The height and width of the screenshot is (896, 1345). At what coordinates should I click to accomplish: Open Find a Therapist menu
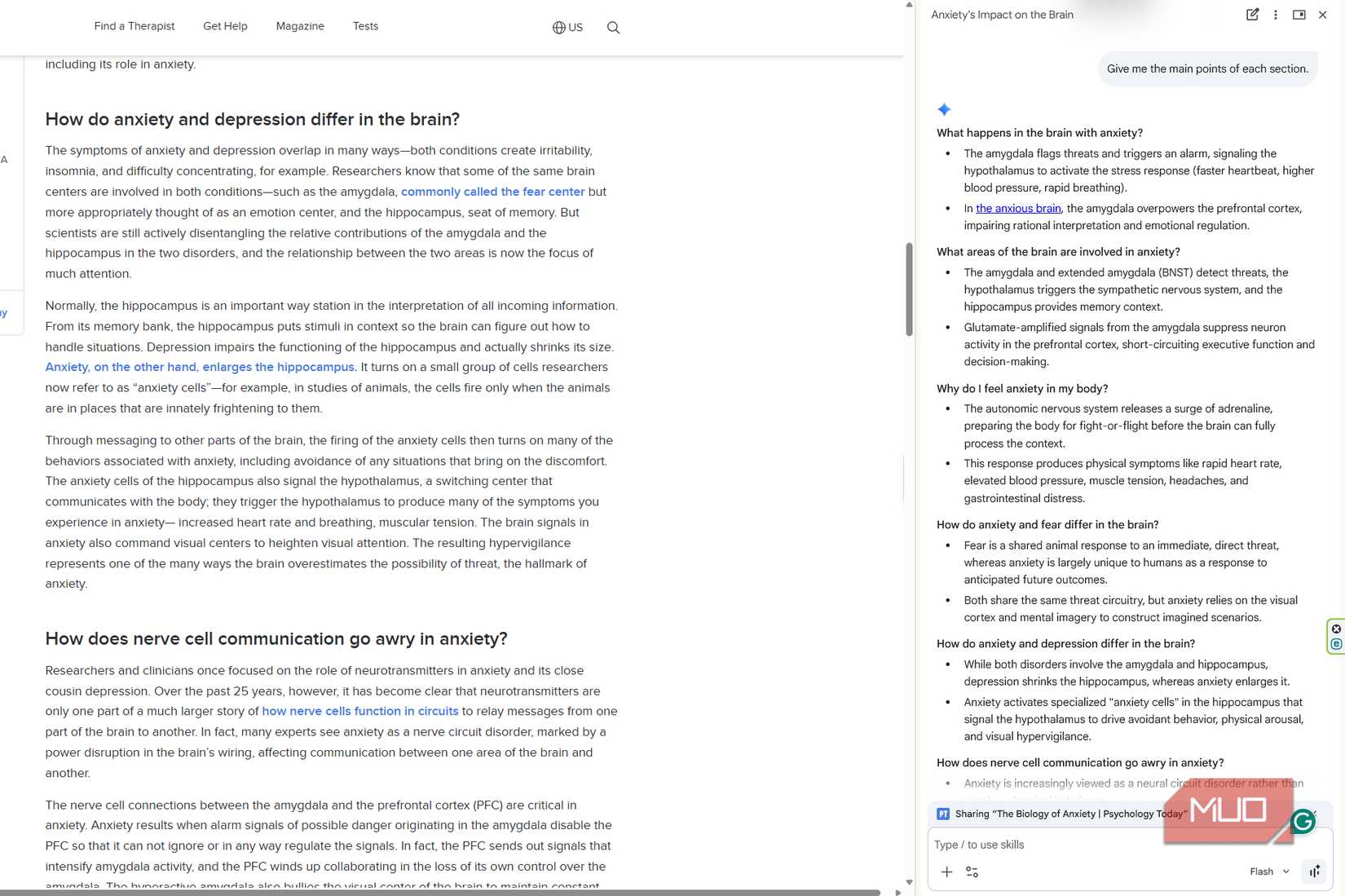134,26
